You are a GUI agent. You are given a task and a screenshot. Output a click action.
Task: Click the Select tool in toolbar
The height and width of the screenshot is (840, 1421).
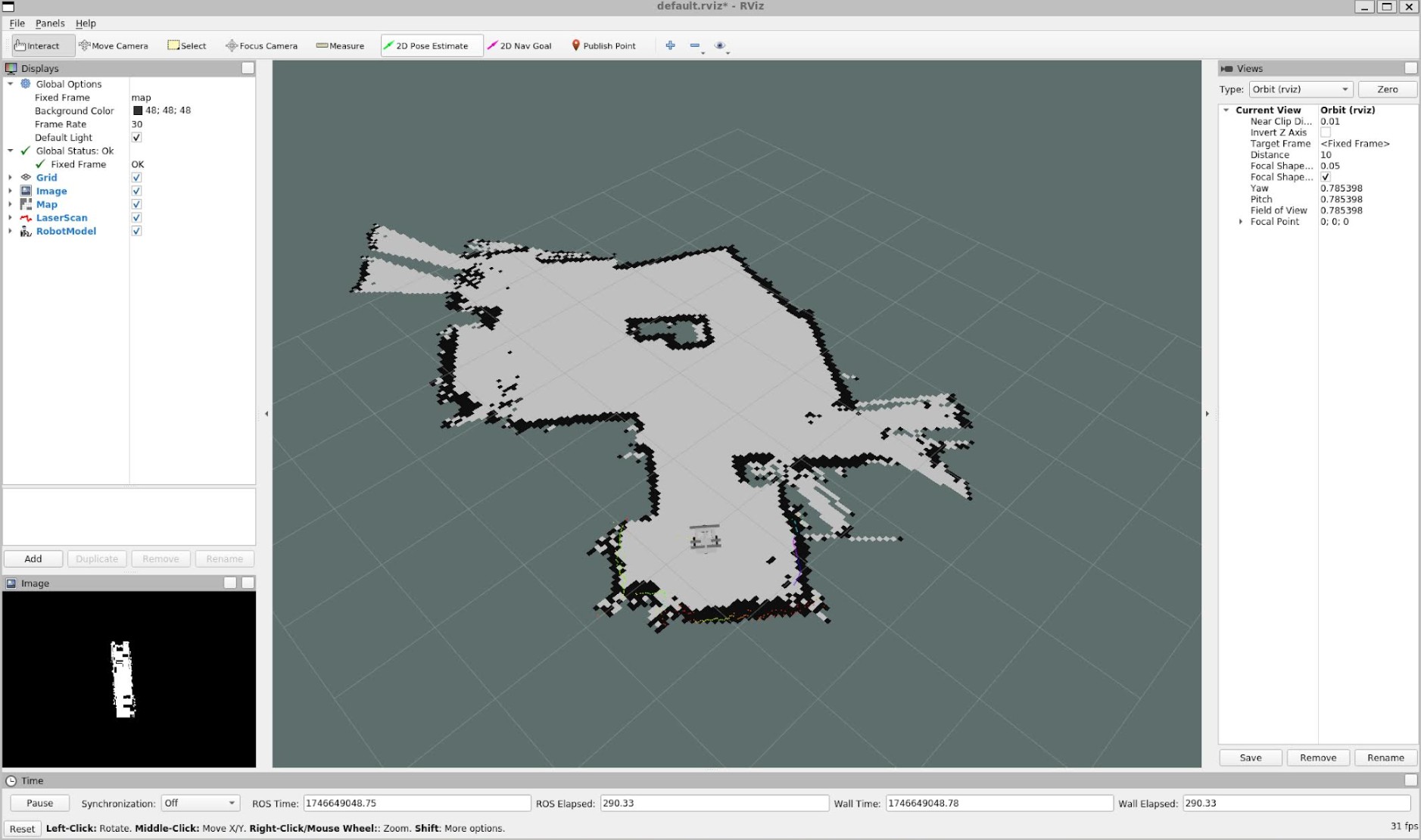point(186,45)
